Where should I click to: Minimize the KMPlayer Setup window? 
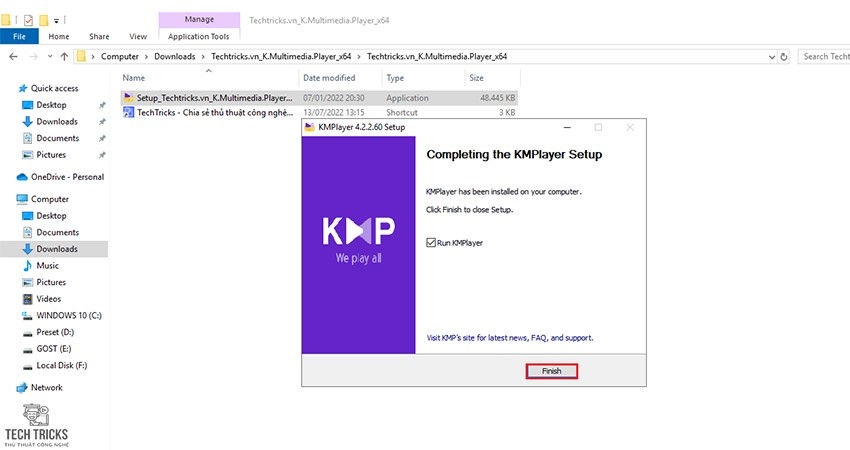click(x=567, y=127)
